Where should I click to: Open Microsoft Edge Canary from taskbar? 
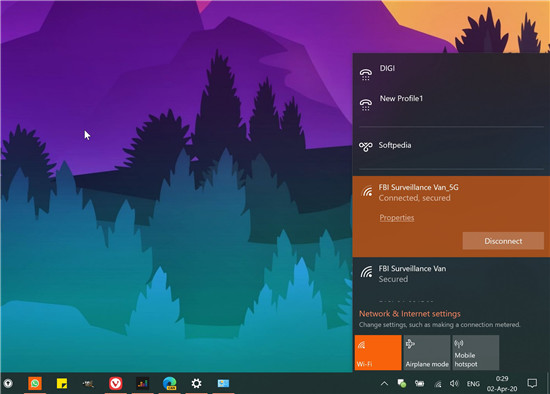[170, 383]
